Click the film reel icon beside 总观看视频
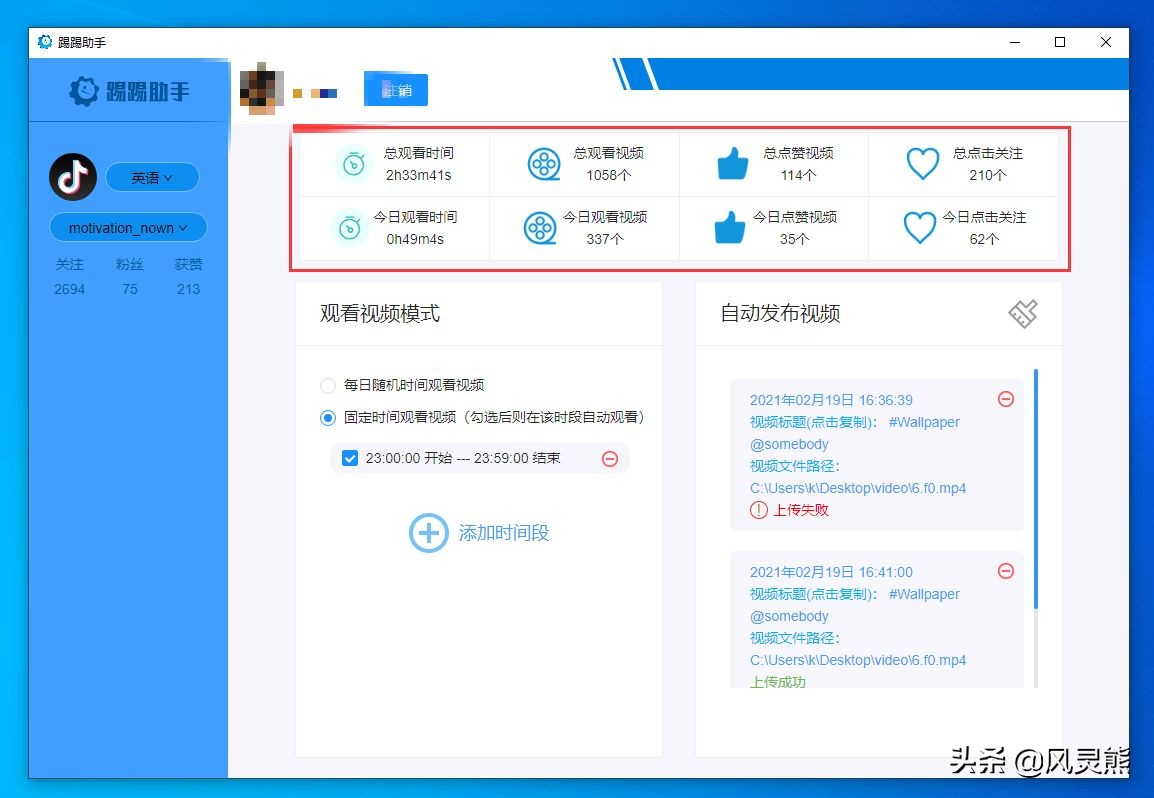 (542, 164)
